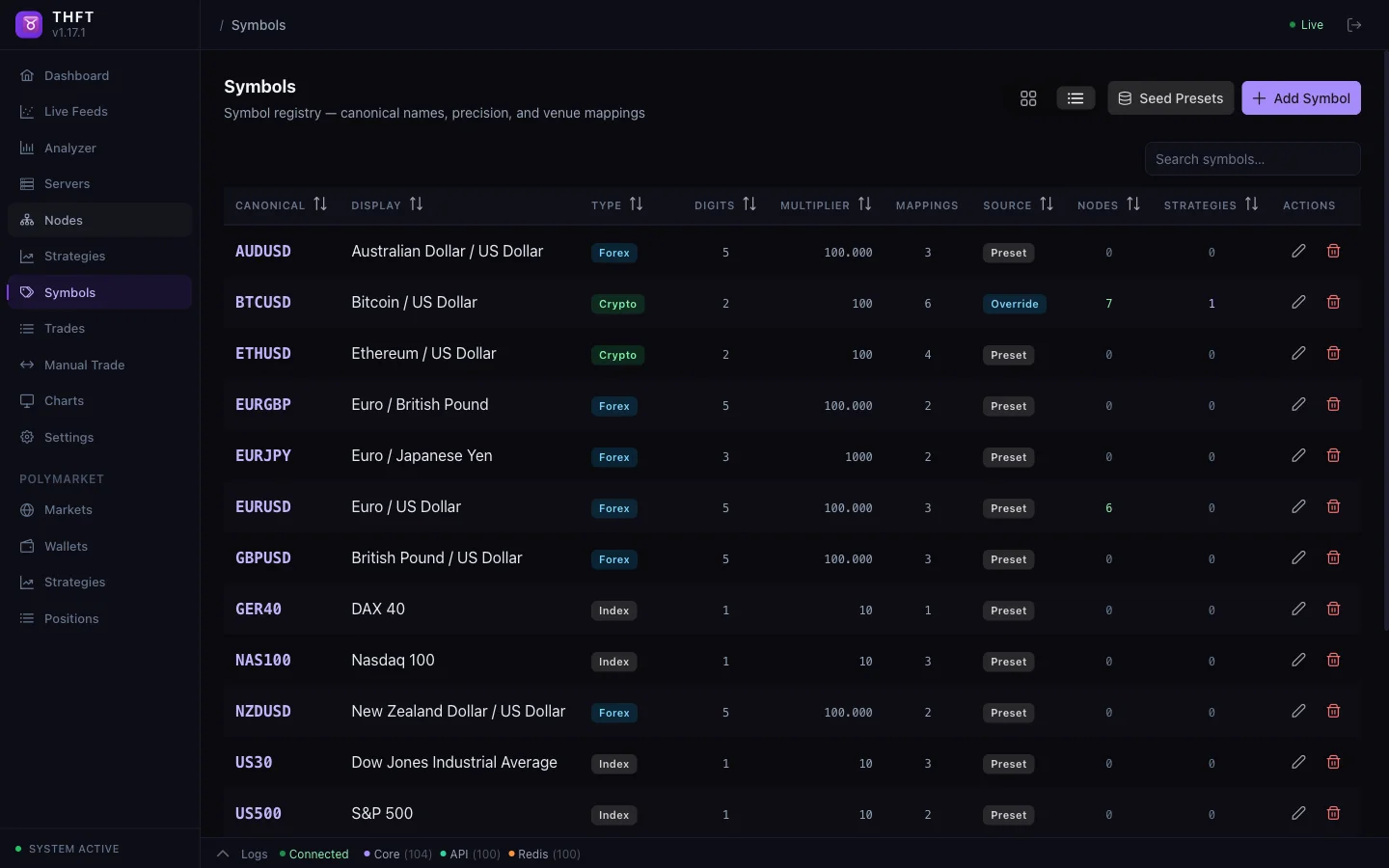Switch to list view layout
Screen dimensions: 1389x868
[1076, 98]
